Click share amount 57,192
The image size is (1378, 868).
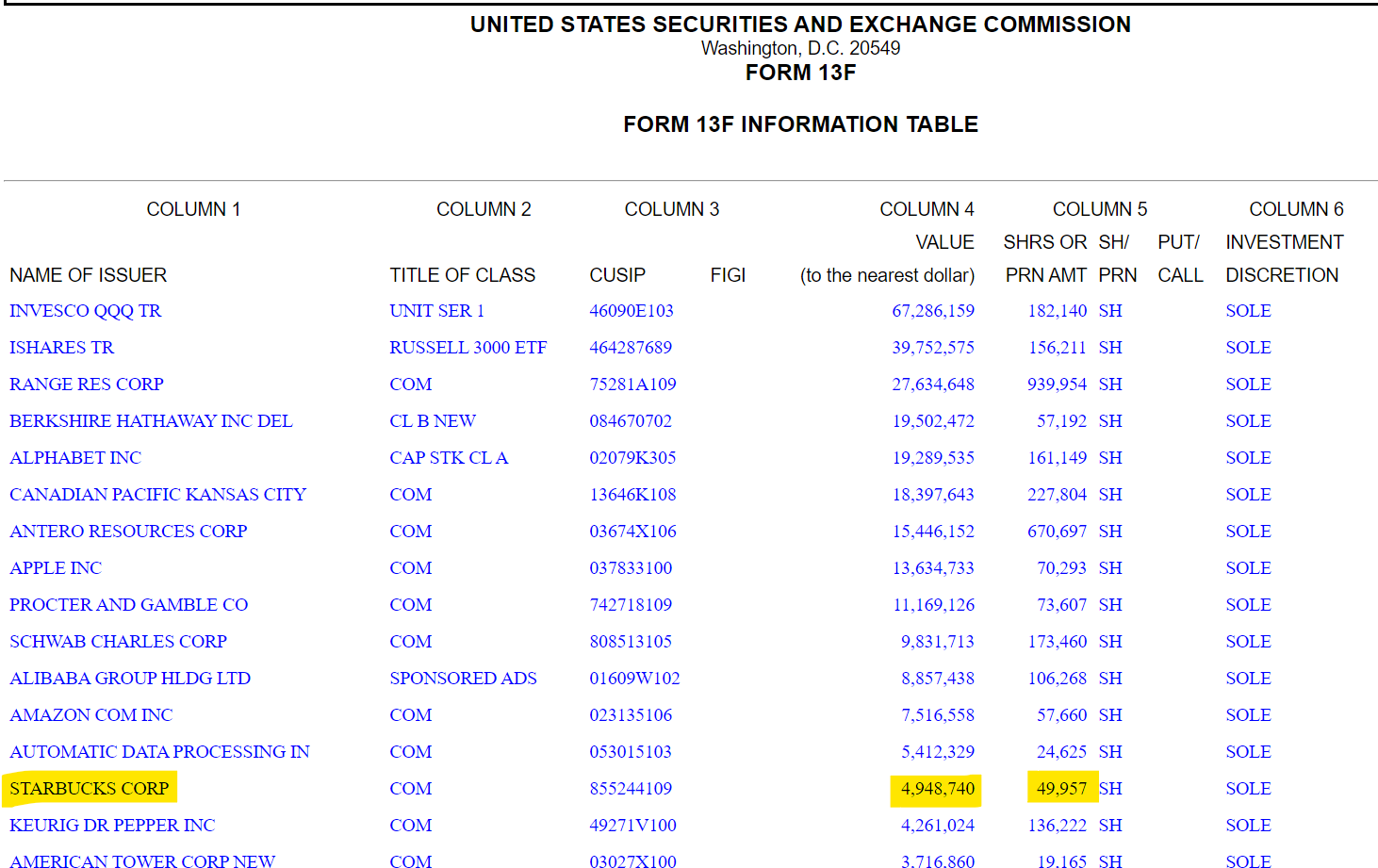coord(1062,421)
